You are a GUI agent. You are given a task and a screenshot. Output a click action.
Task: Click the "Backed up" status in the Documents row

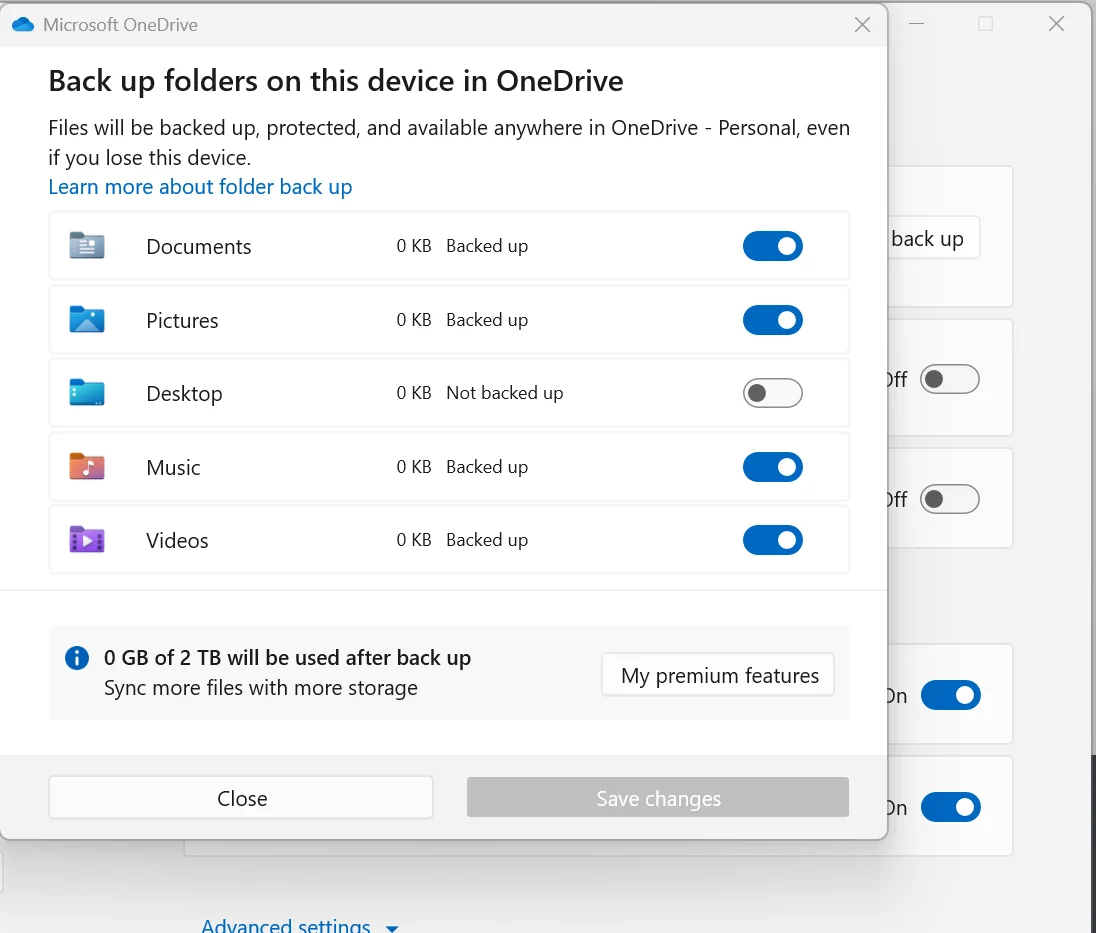(x=487, y=246)
